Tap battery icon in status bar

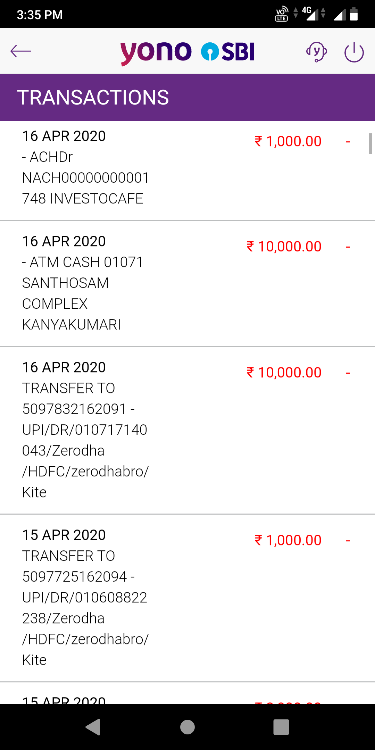(353, 14)
